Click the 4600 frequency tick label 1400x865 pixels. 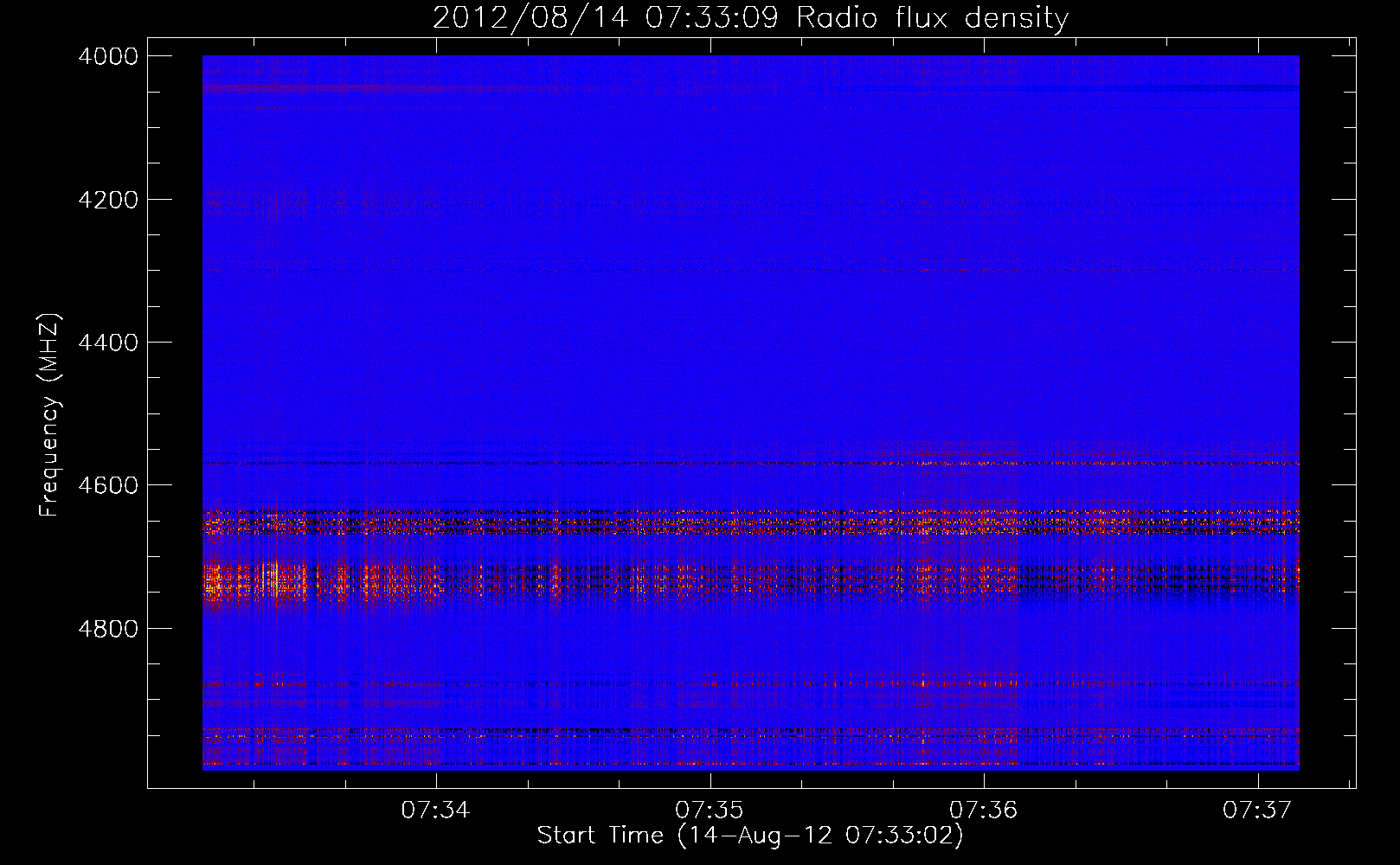pos(108,485)
